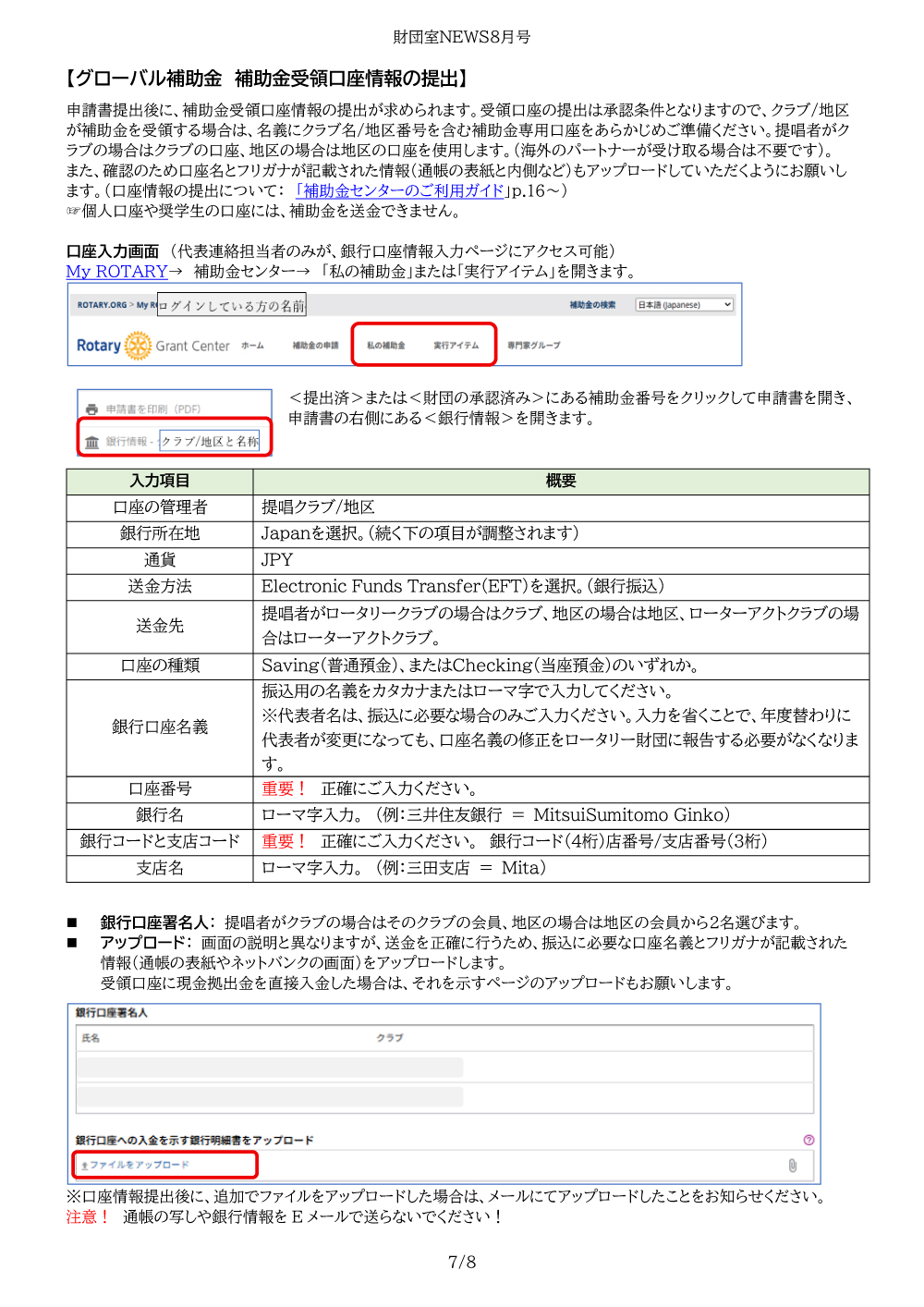Click the グローバル補助金 補助金受領口座情報の提出 title
Viewport: 924px width, 1307px height.
click(x=269, y=79)
